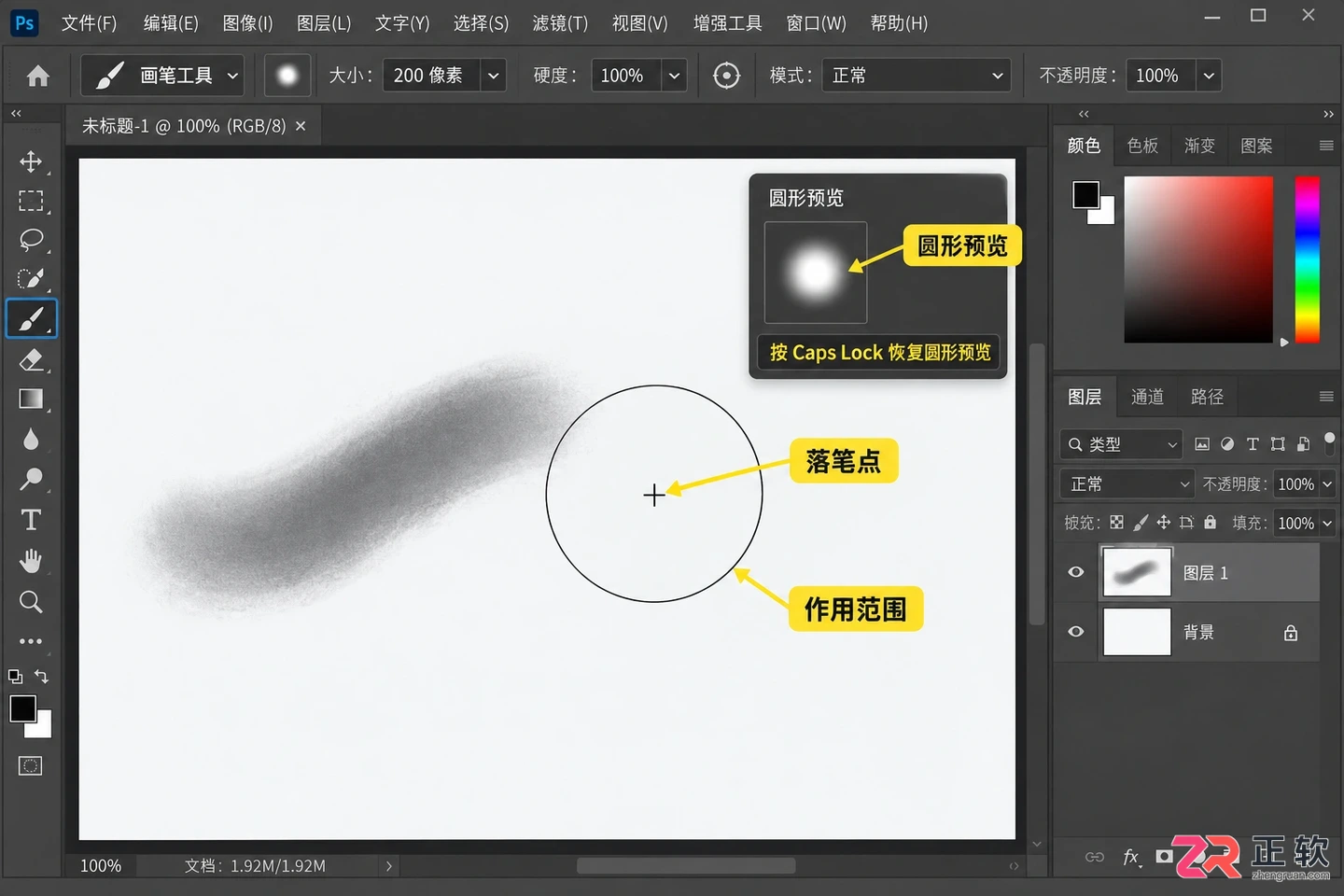Screen dimensions: 1344x896
Task: Click link layers icon at panel bottom
Action: click(x=1095, y=857)
